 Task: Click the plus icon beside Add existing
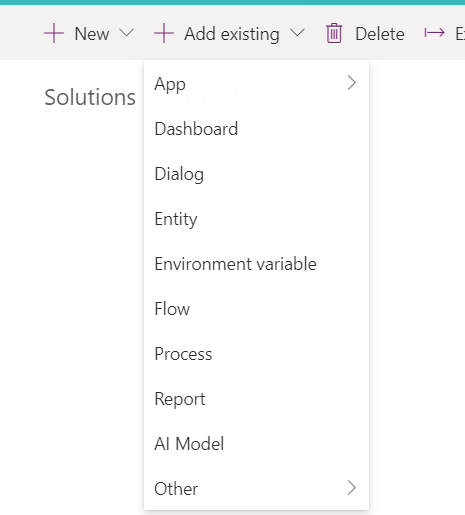[x=164, y=33]
